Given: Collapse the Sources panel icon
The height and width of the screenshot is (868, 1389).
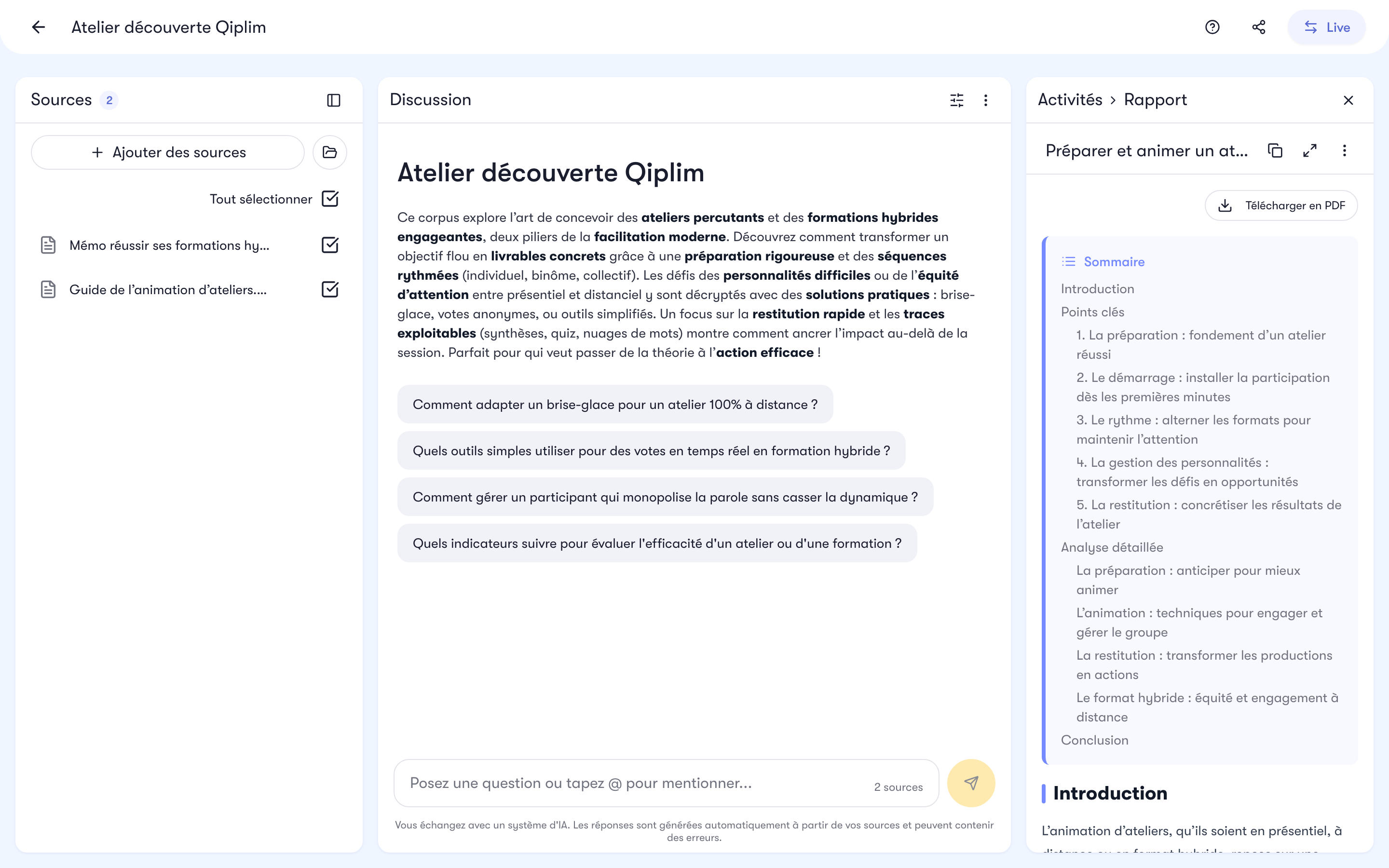Looking at the screenshot, I should pos(333,100).
